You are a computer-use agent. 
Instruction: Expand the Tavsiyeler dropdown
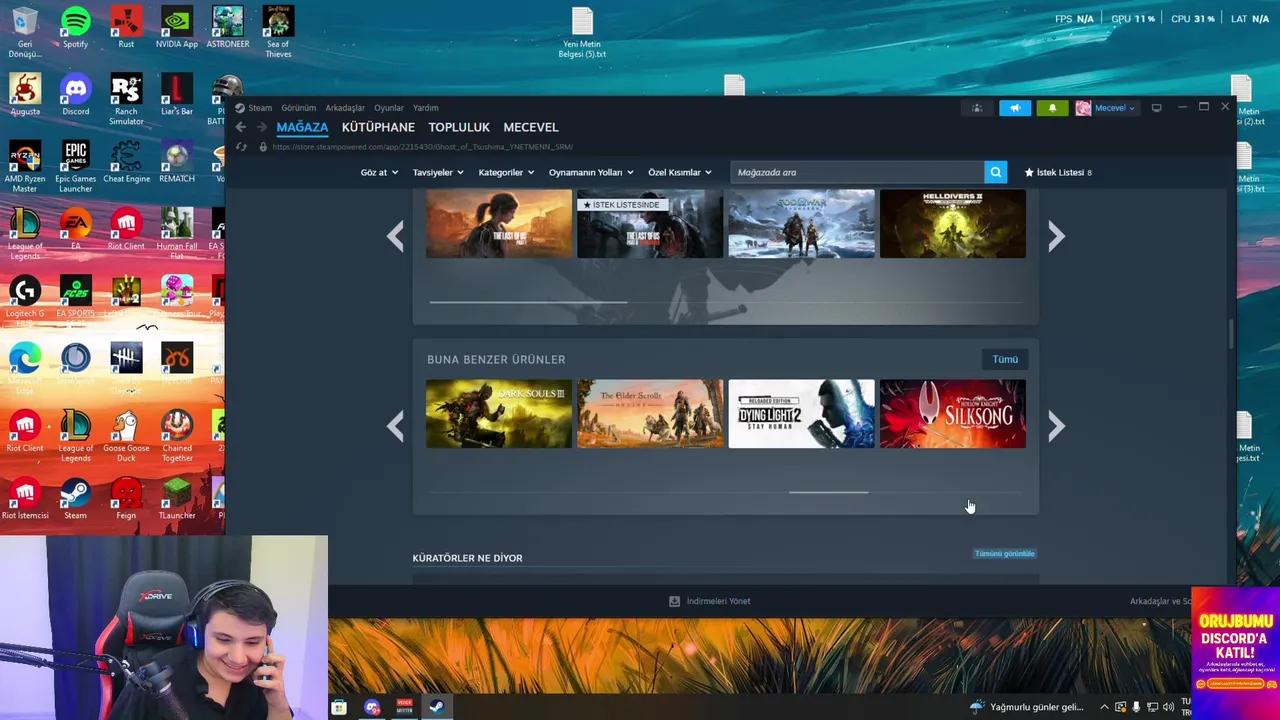click(x=438, y=172)
